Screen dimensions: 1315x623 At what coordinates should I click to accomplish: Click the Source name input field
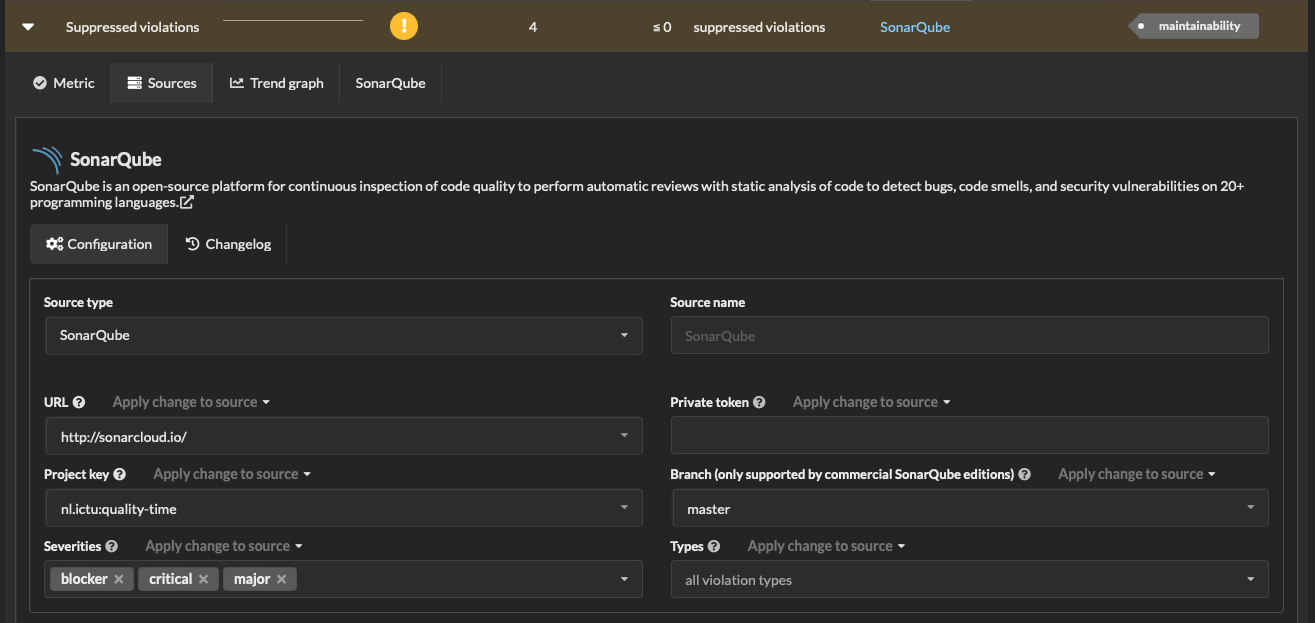pos(969,336)
